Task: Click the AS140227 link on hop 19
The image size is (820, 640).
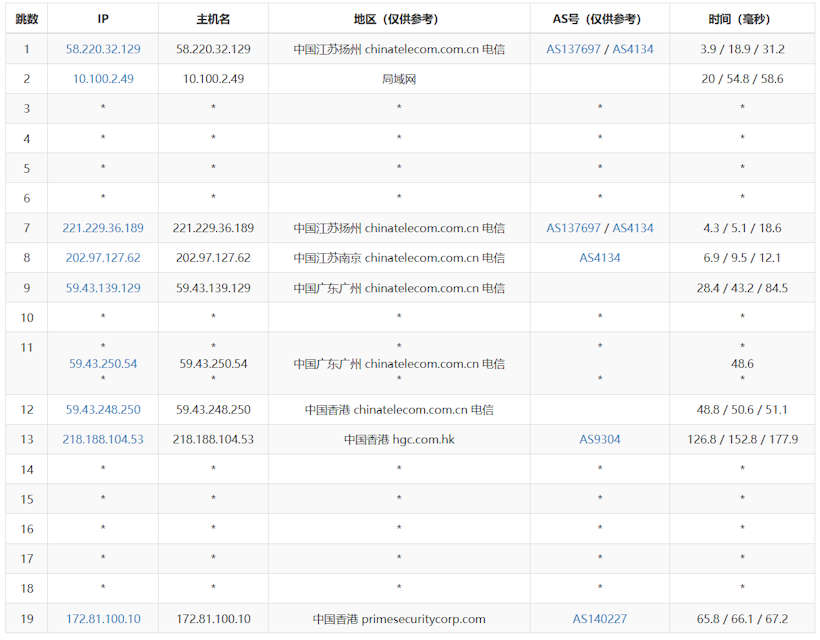Action: [600, 619]
